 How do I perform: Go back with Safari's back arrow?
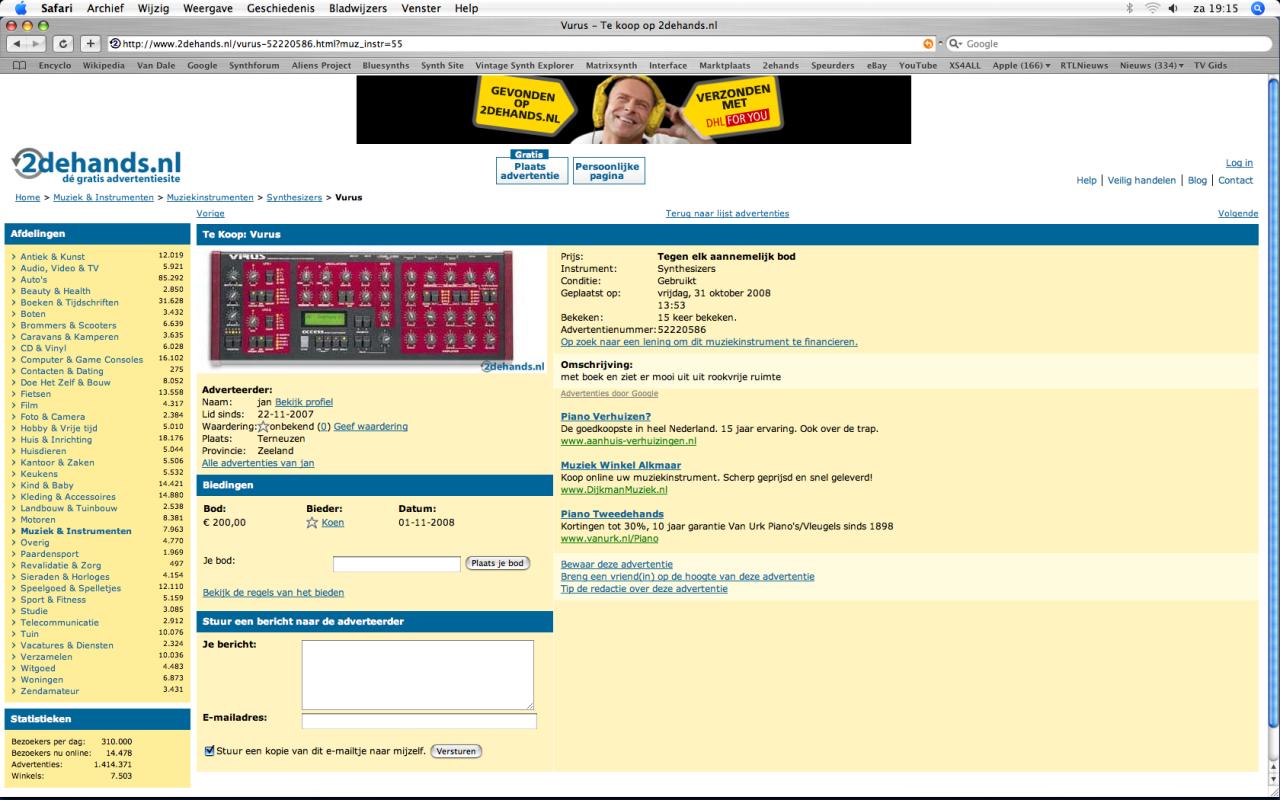pos(18,44)
